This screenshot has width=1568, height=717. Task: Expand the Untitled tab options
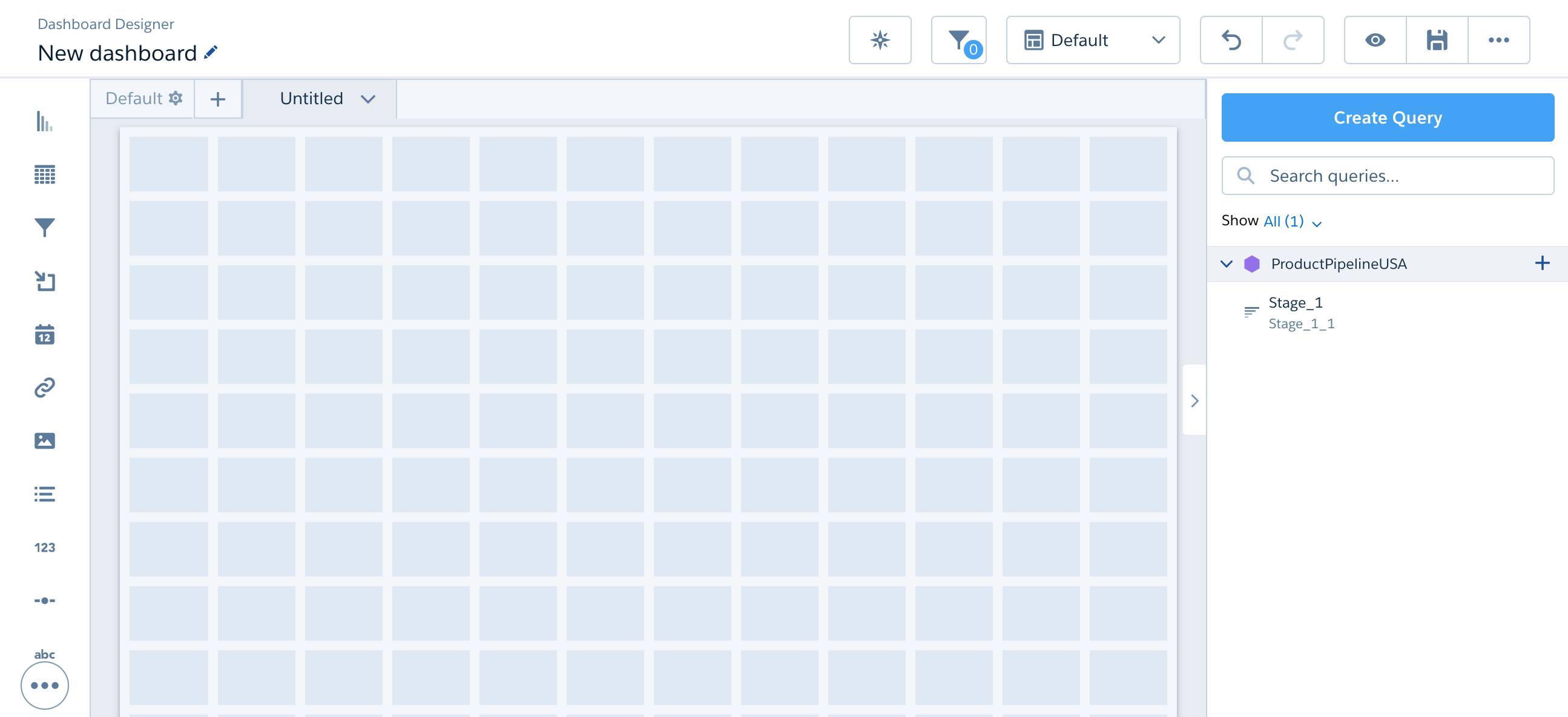coord(368,98)
